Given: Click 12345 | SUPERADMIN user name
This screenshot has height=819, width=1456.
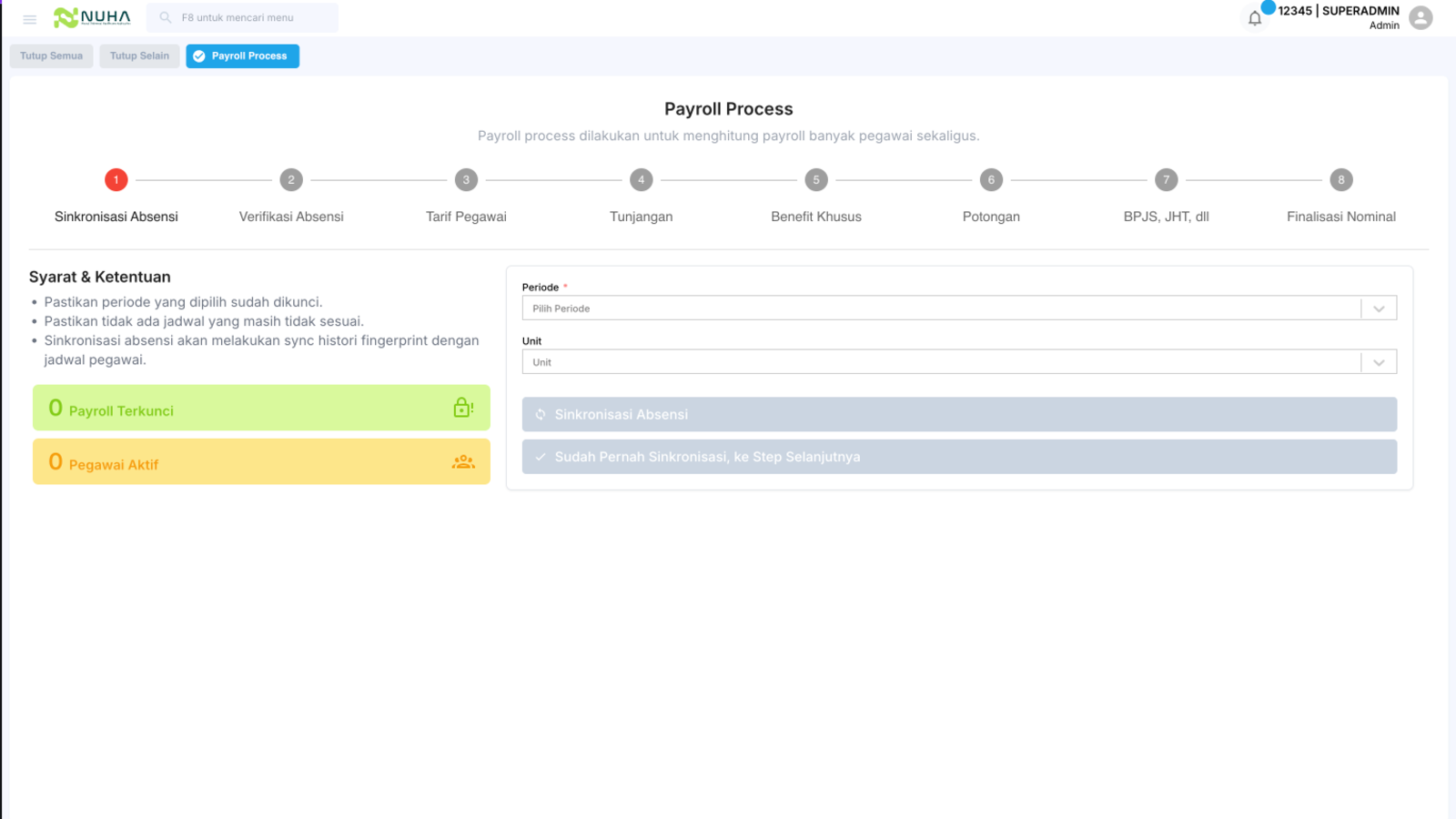Looking at the screenshot, I should (1339, 11).
